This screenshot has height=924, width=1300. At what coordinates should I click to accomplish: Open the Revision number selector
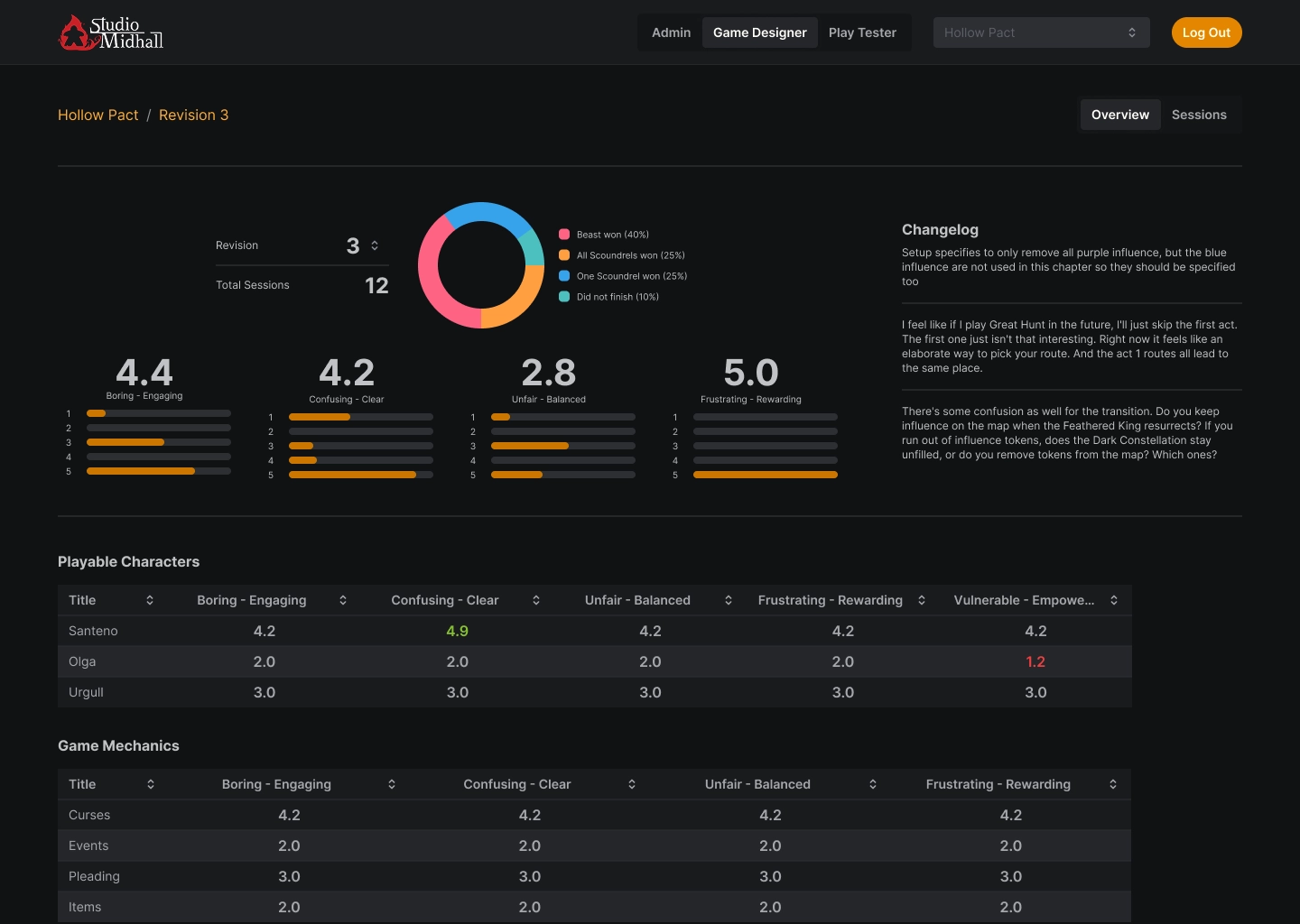(x=375, y=245)
